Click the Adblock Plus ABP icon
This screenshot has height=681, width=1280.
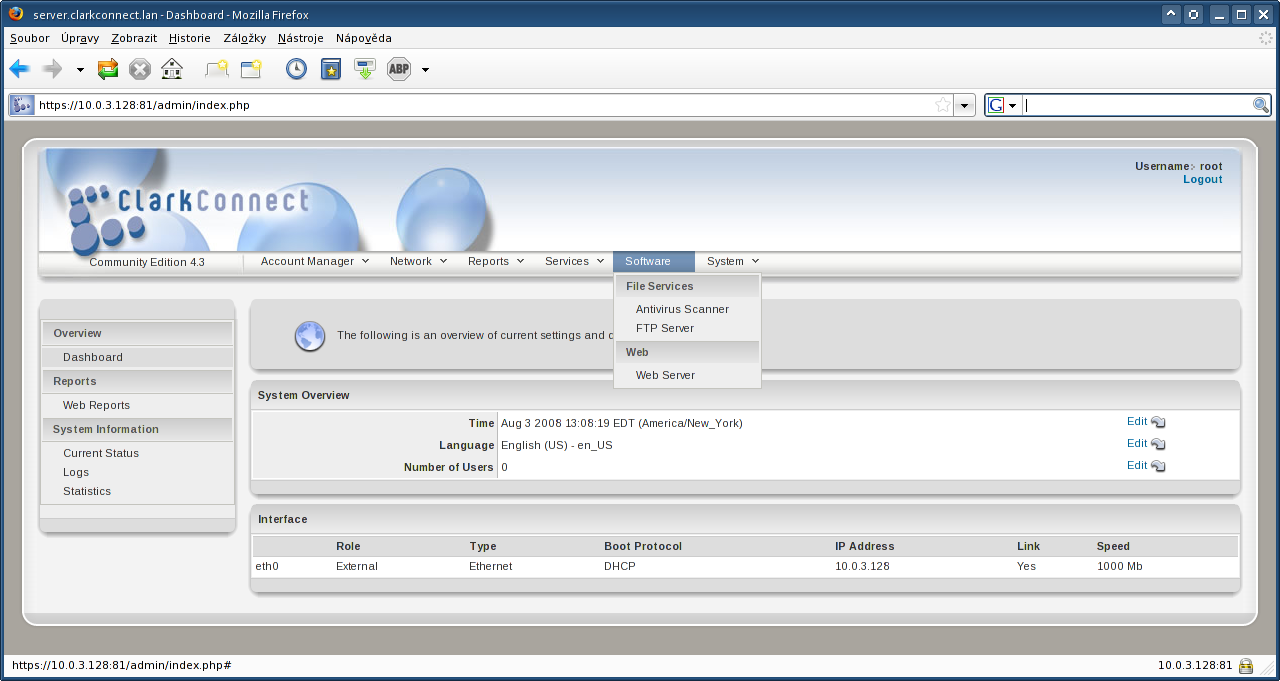[x=399, y=69]
